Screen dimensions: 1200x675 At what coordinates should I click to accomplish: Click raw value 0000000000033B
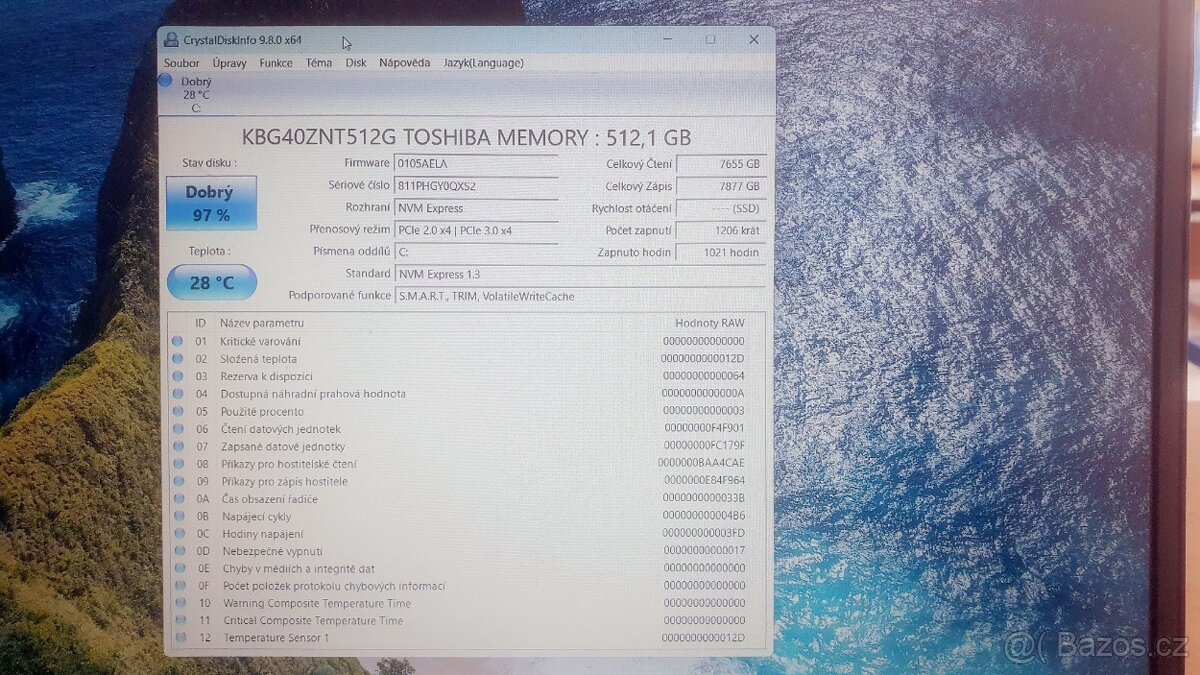pyautogui.click(x=704, y=499)
